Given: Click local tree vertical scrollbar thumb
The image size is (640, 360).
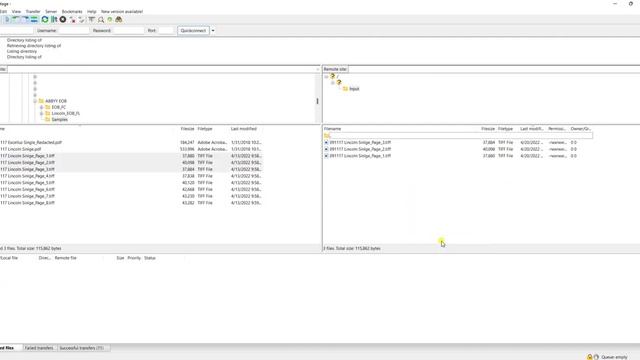Looking at the screenshot, I should pos(318,101).
